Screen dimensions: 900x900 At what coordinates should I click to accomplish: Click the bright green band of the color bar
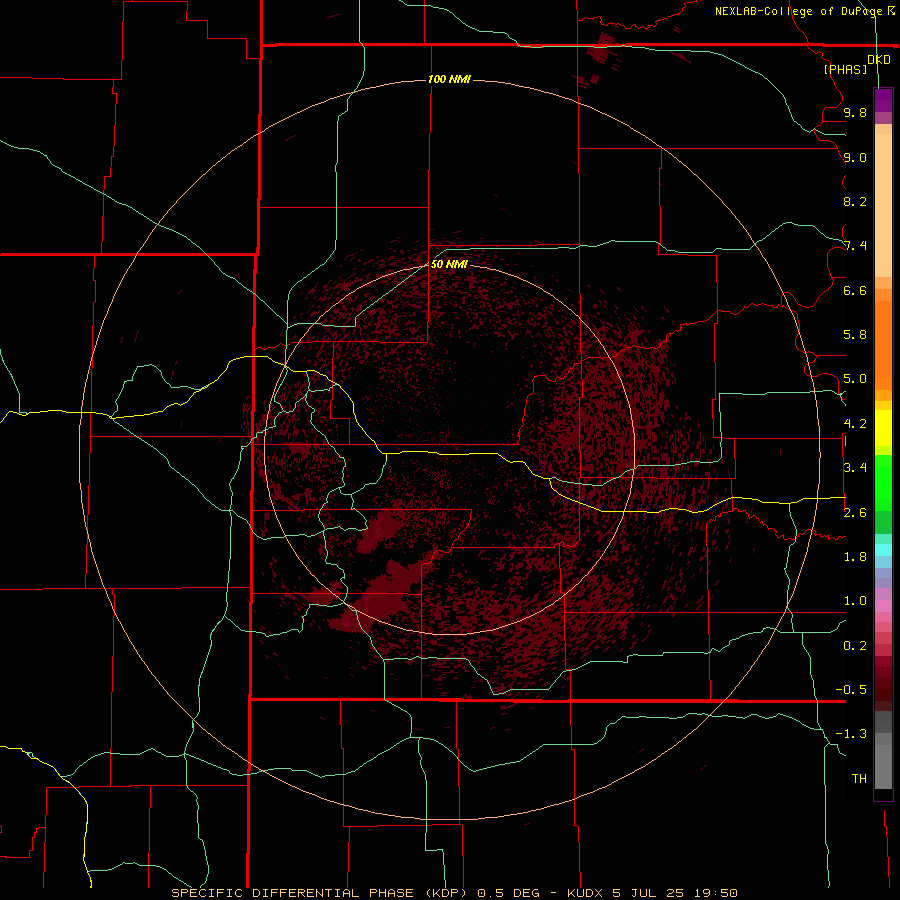pos(883,482)
